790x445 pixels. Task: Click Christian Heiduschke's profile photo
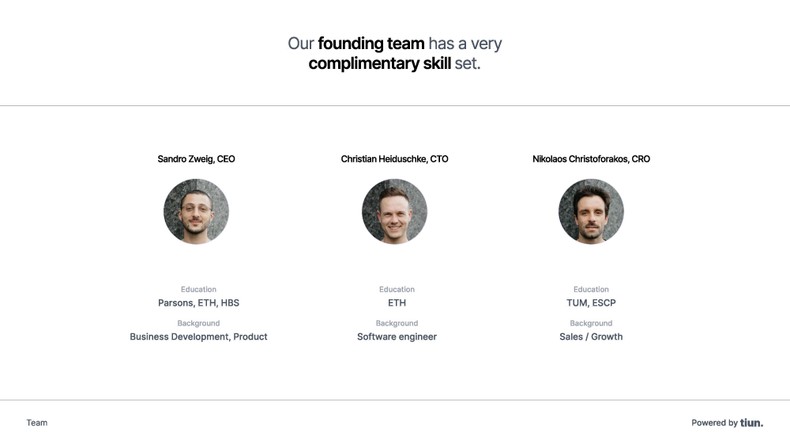394,212
